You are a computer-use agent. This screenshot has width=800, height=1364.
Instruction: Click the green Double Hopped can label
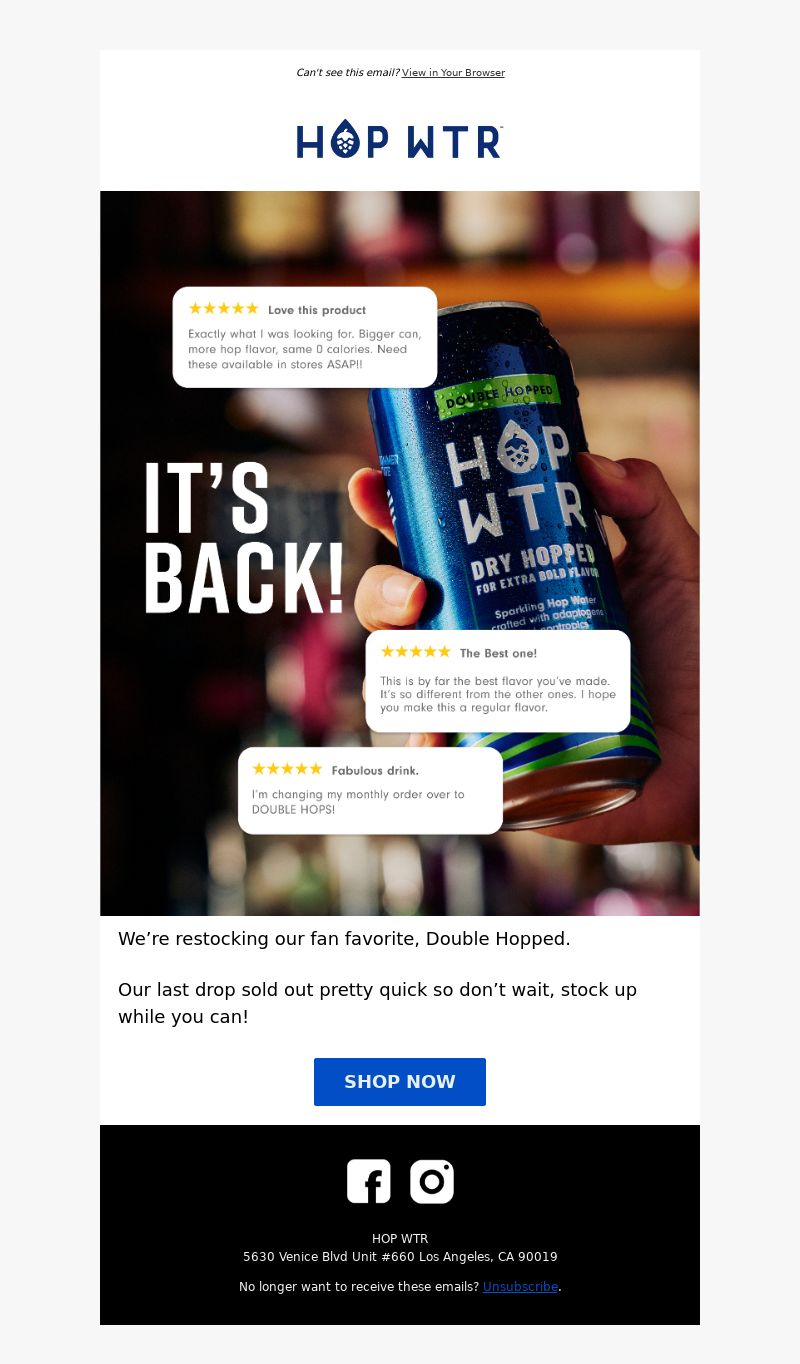click(x=494, y=396)
